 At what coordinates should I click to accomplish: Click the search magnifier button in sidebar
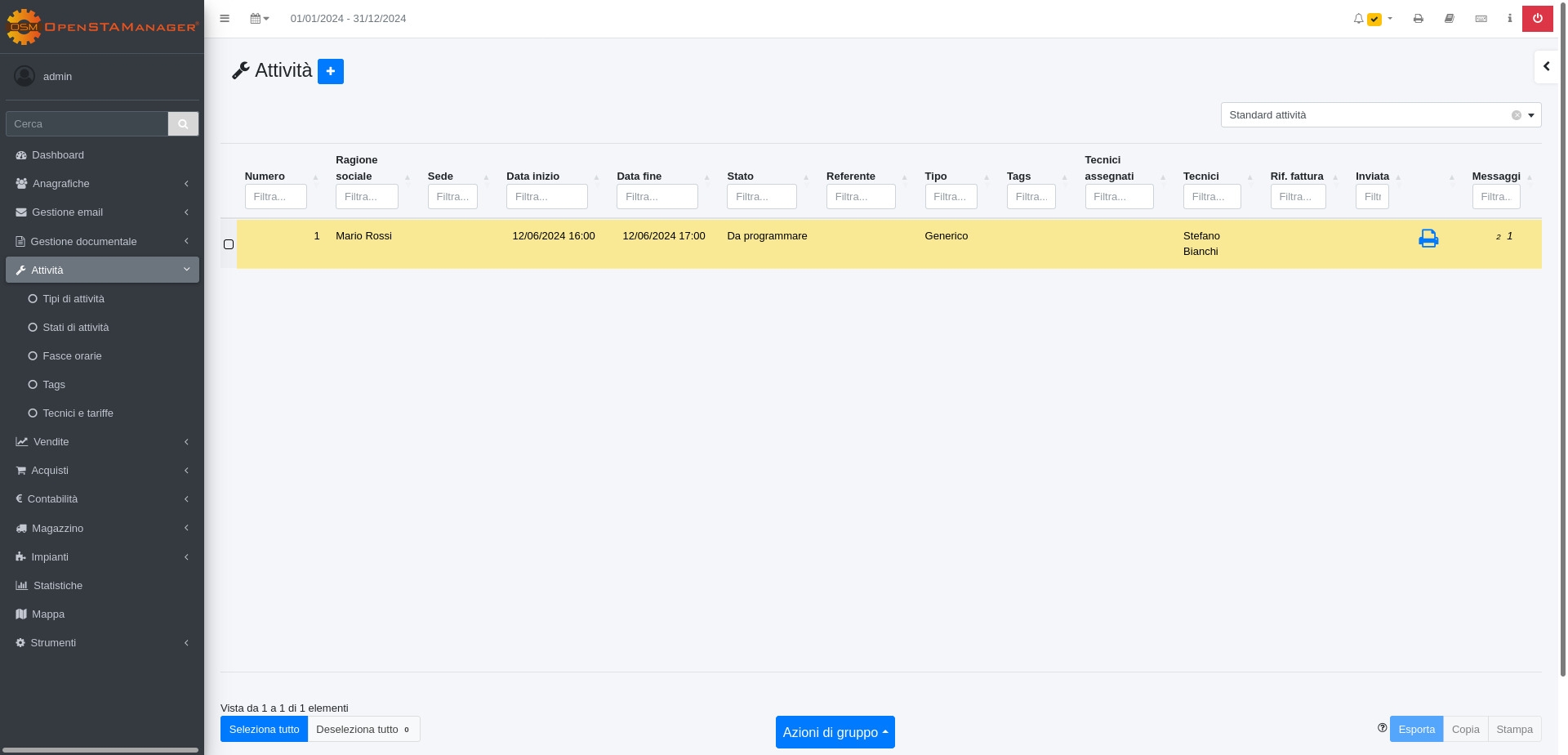(183, 124)
